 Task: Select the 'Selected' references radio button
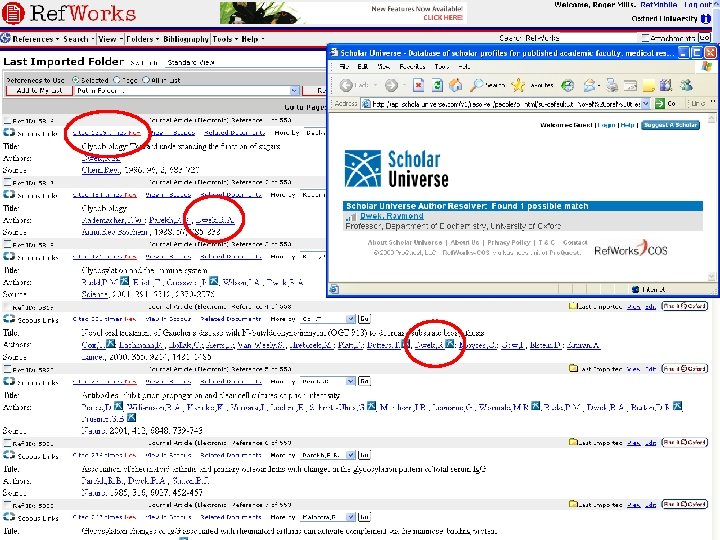(x=76, y=80)
